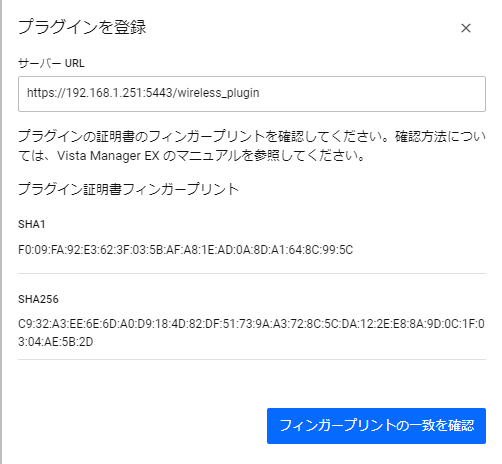Place the cursor on https:// in the URL field
The height and width of the screenshot is (464, 502).
click(46, 93)
